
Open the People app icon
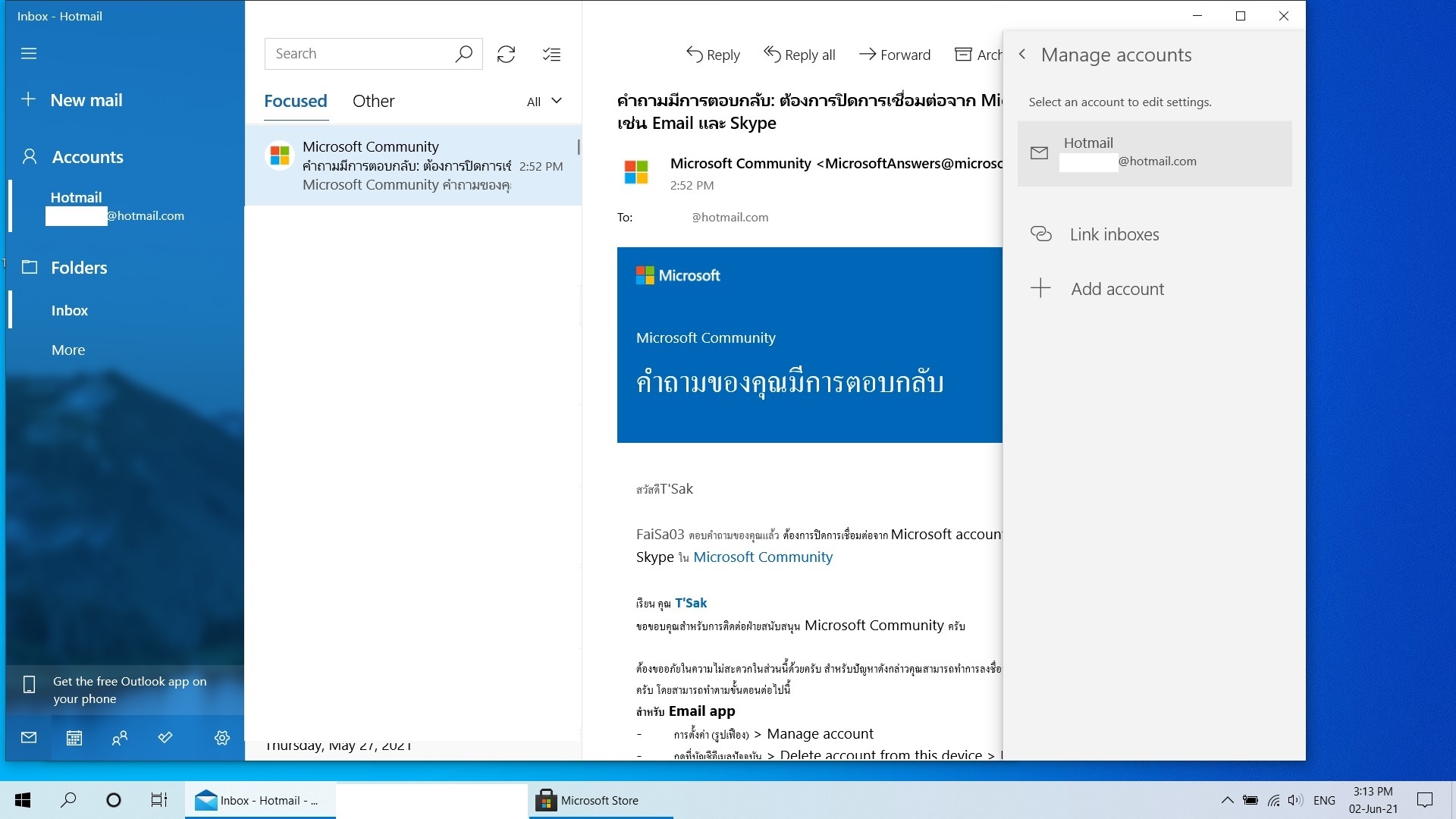pos(120,738)
